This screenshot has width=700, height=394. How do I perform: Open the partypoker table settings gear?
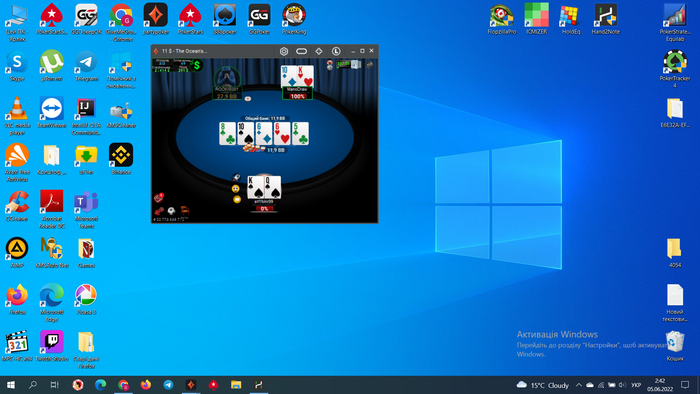coord(283,51)
